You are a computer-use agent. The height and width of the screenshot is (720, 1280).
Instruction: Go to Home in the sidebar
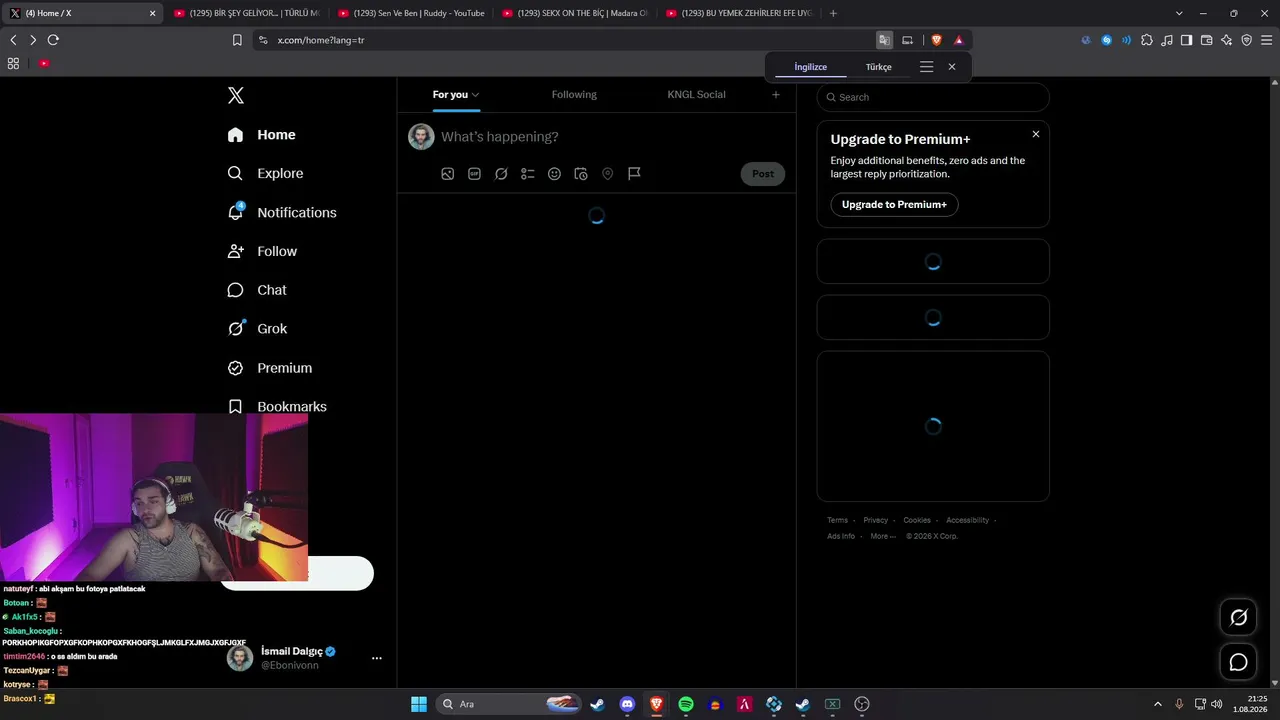(262, 135)
